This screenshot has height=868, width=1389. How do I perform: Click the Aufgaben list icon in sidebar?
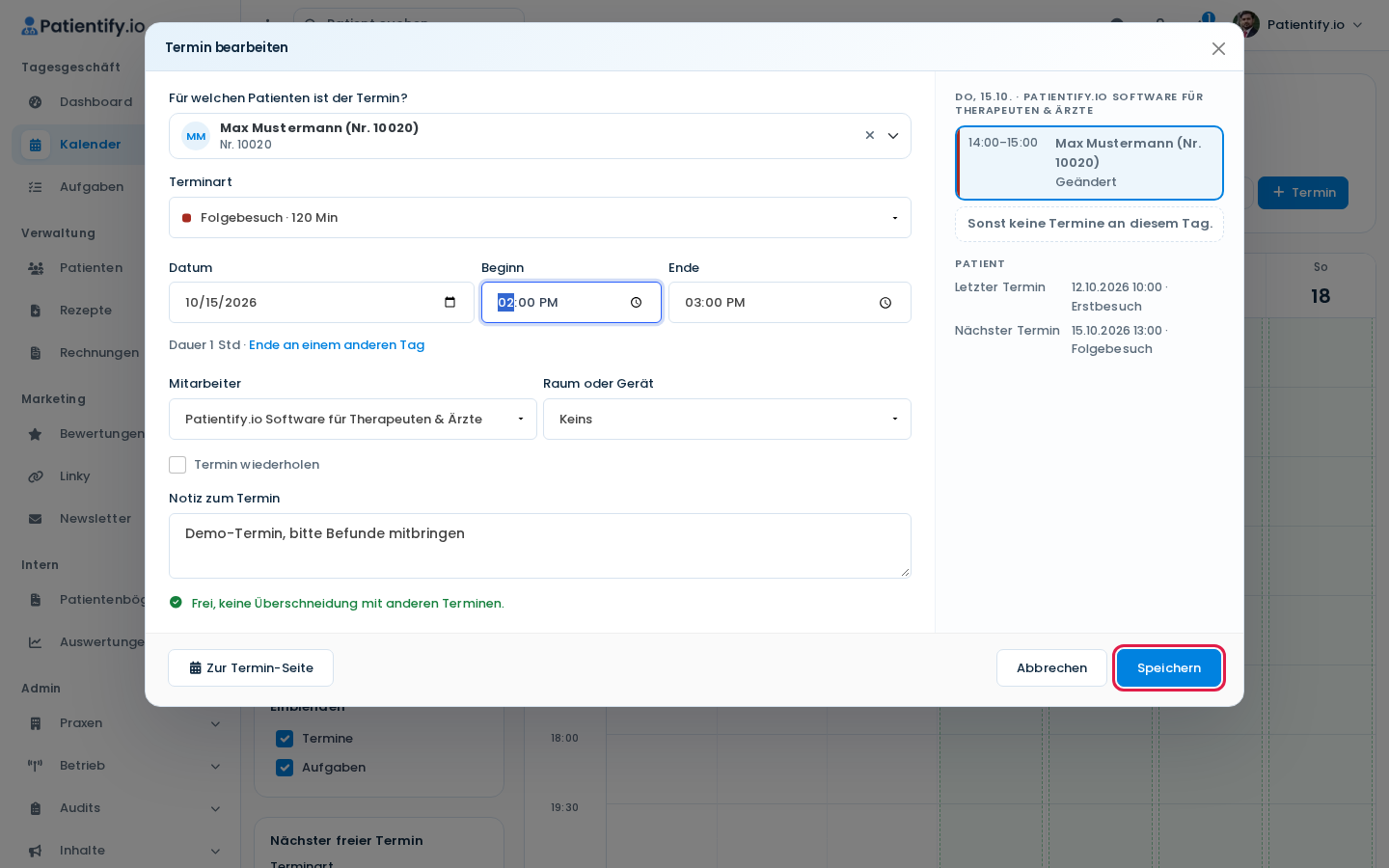[36, 187]
